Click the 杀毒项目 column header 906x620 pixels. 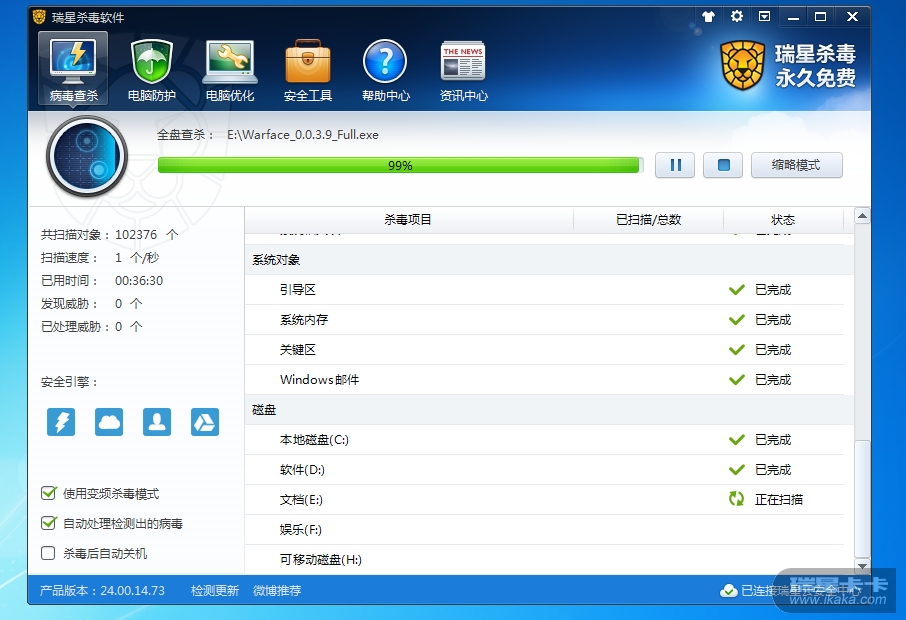[409, 220]
